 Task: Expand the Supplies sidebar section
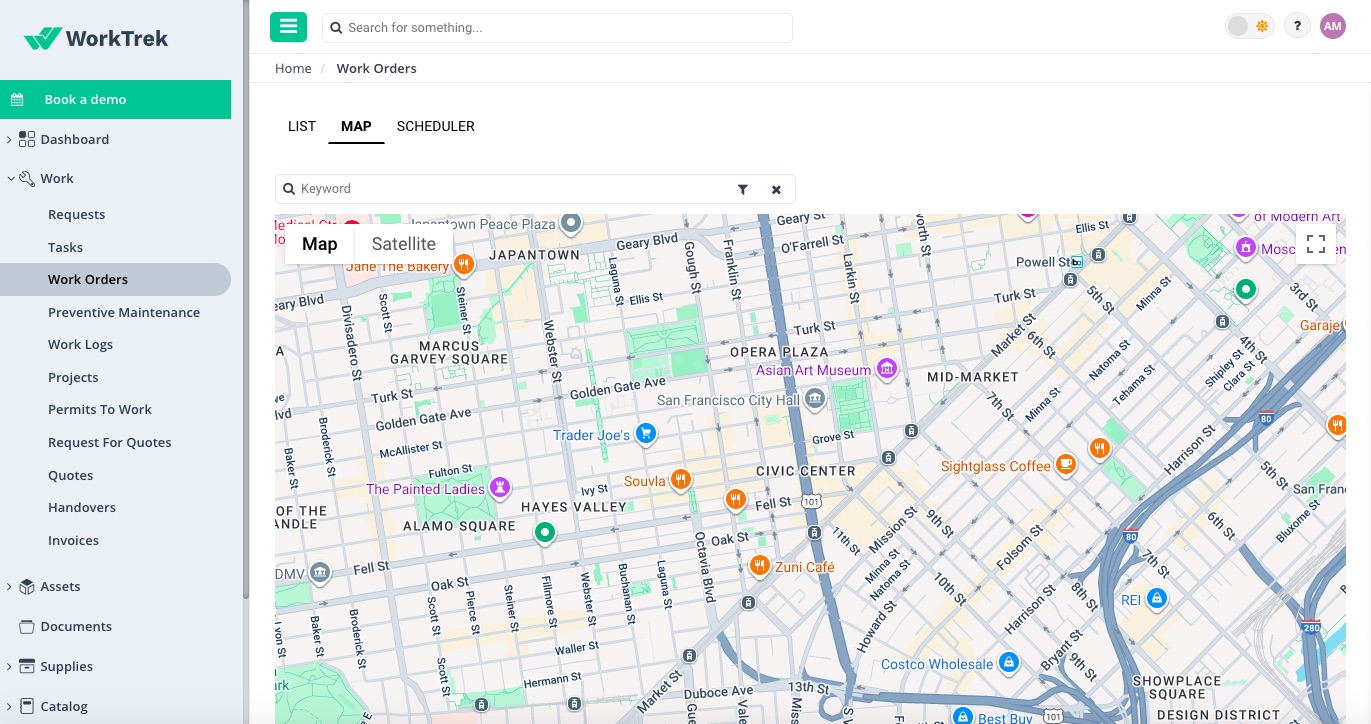click(x=9, y=666)
